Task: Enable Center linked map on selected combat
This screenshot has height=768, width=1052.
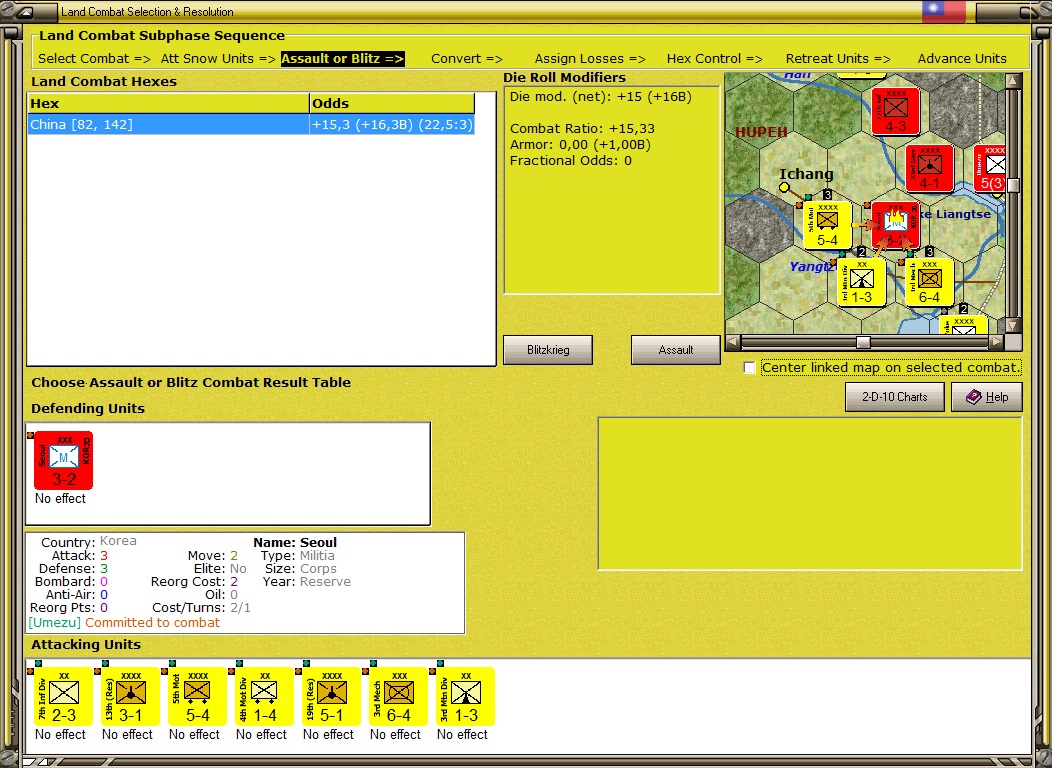Action: tap(749, 368)
